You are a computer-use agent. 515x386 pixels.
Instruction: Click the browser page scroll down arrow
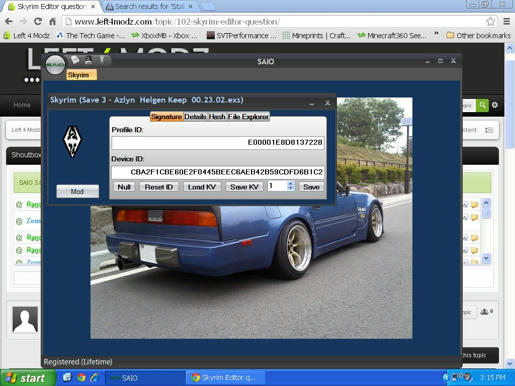click(x=510, y=363)
